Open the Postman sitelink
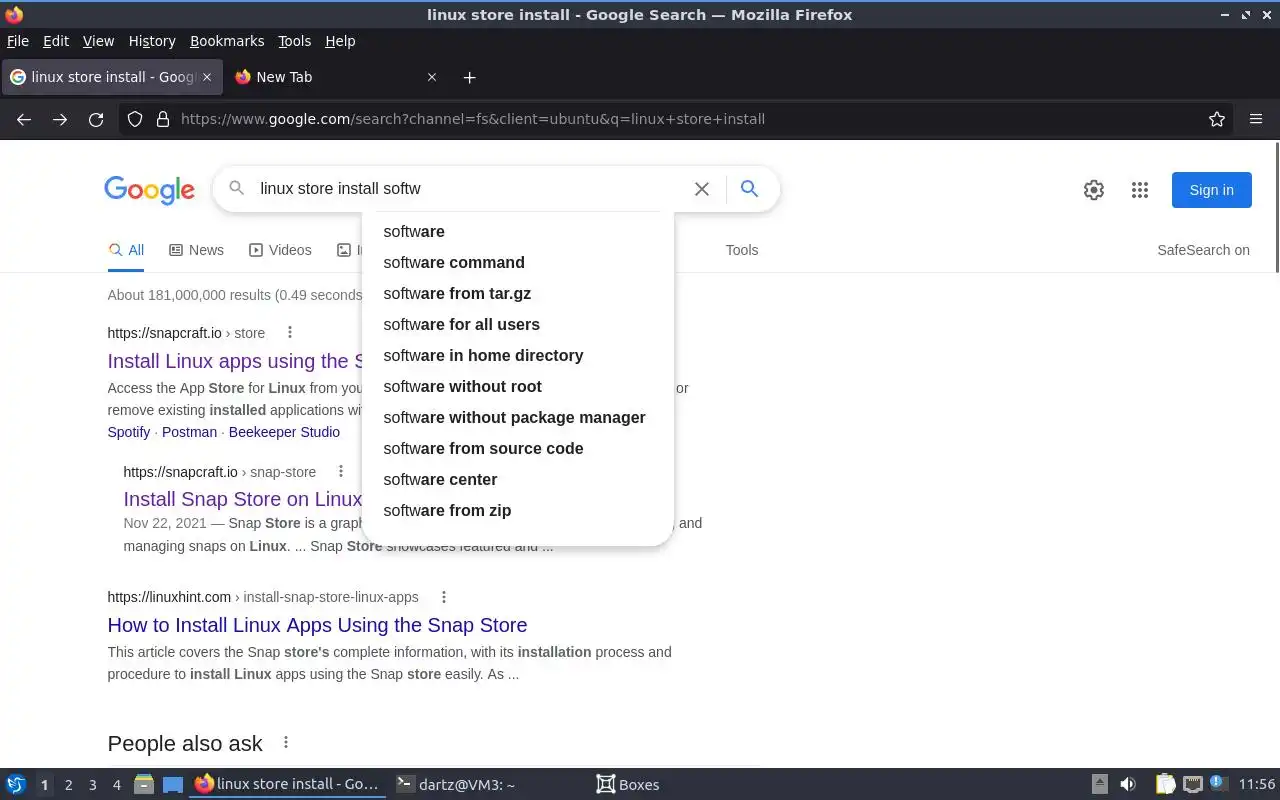Image resolution: width=1280 pixels, height=800 pixels. (189, 432)
